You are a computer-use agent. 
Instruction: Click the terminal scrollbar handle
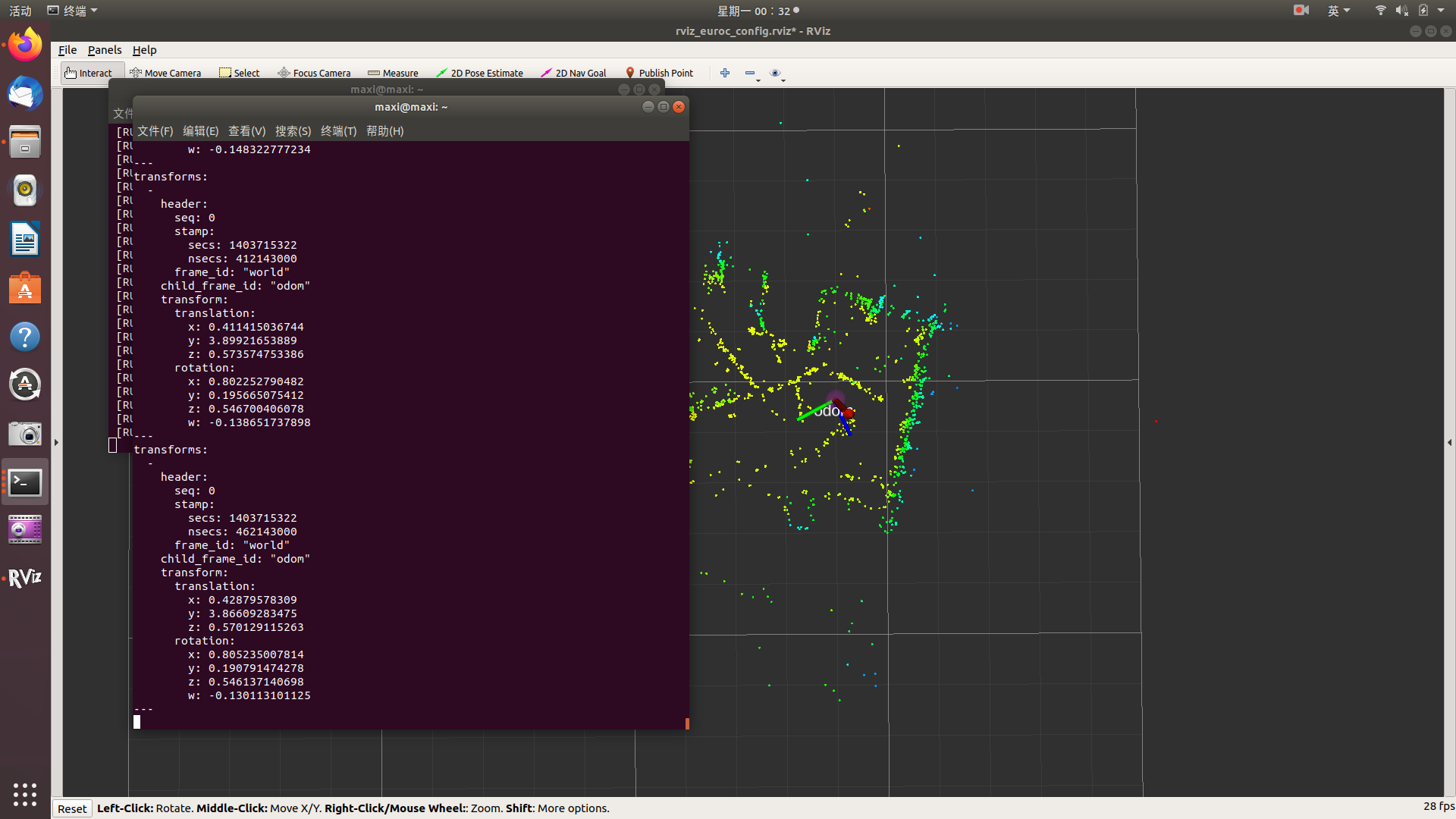click(687, 723)
